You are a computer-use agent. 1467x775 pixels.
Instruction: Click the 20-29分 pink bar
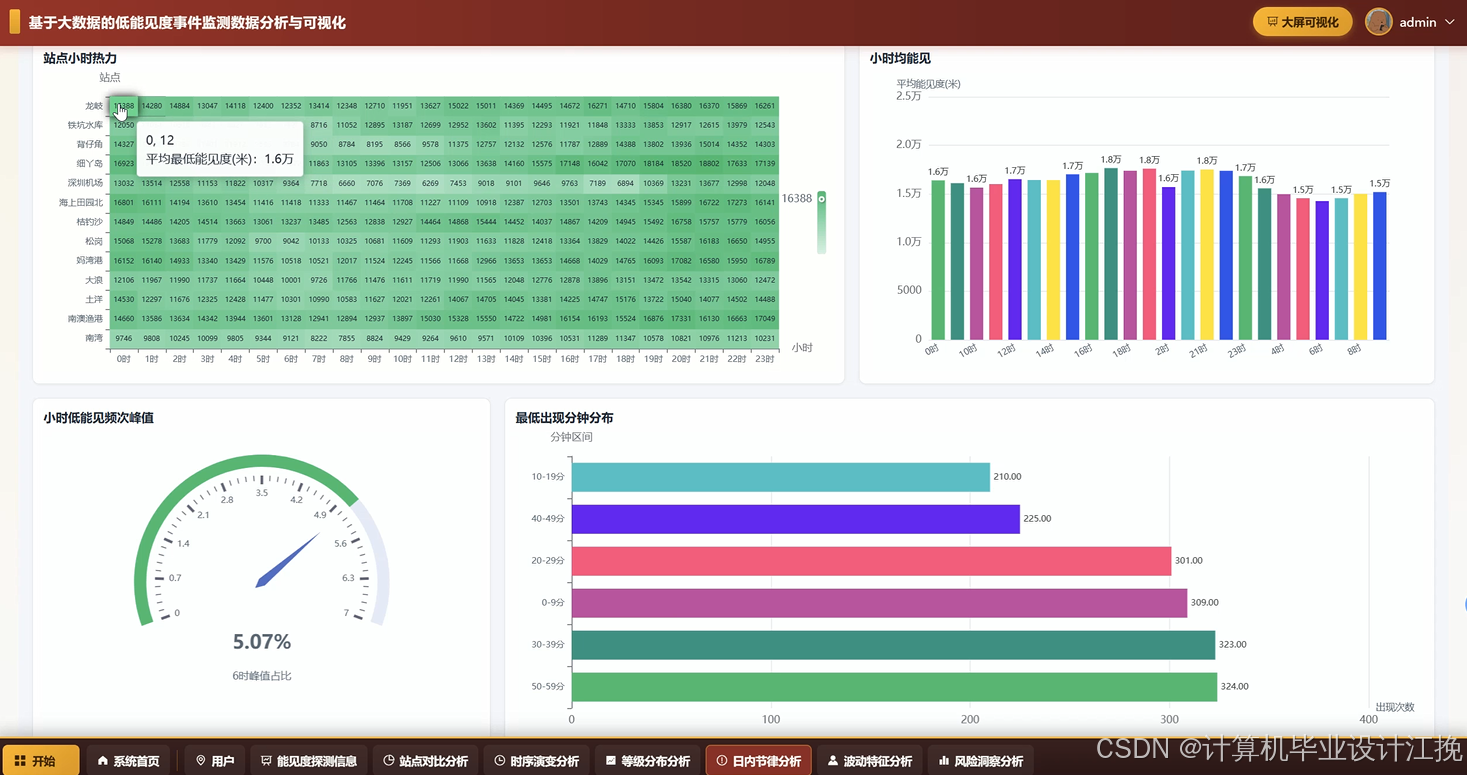pos(871,561)
